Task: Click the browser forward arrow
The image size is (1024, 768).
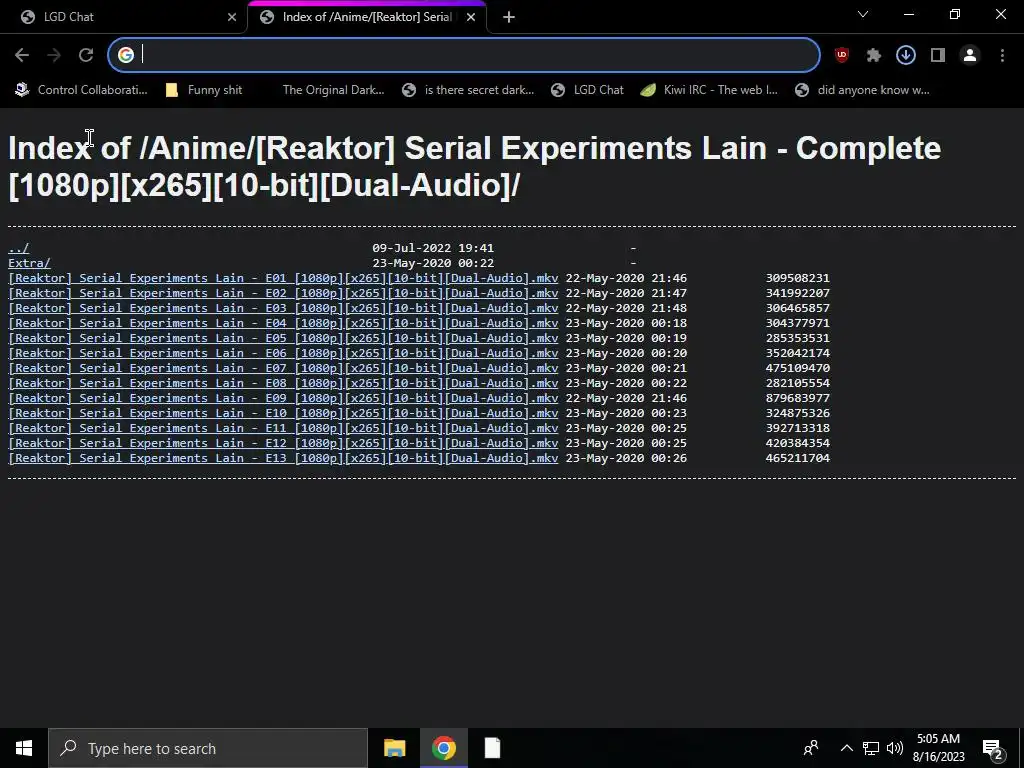Action: pyautogui.click(x=54, y=56)
